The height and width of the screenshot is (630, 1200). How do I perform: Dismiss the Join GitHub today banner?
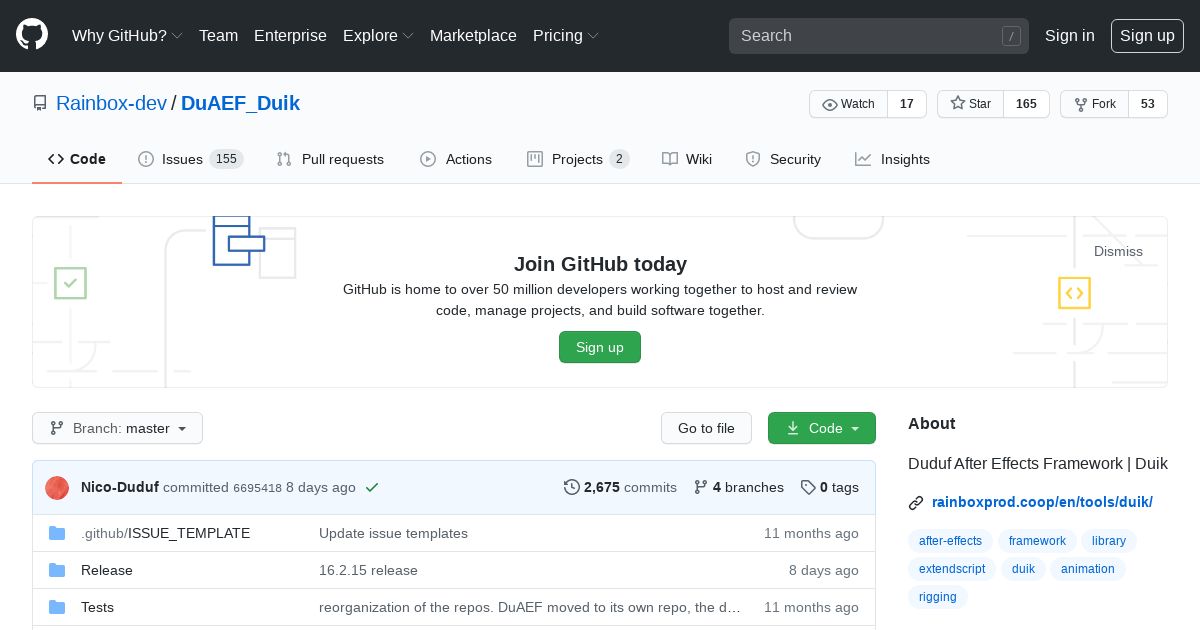tap(1118, 251)
